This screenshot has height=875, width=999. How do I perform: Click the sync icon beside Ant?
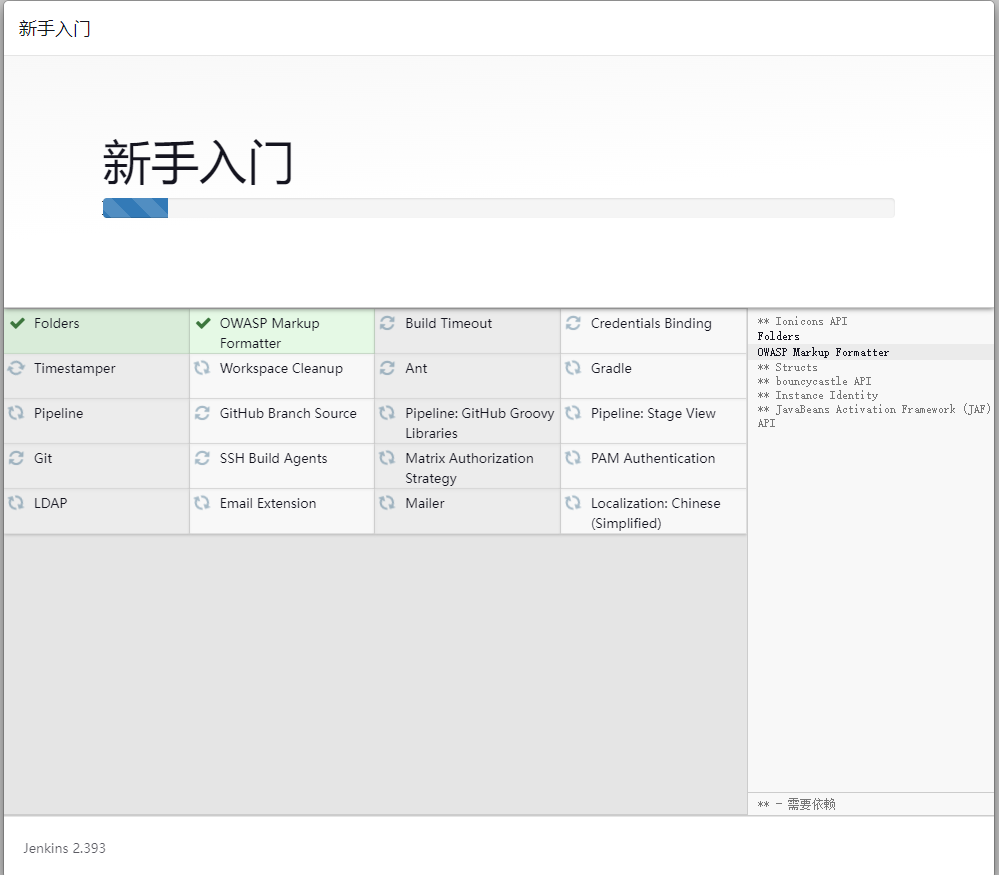[x=387, y=368]
